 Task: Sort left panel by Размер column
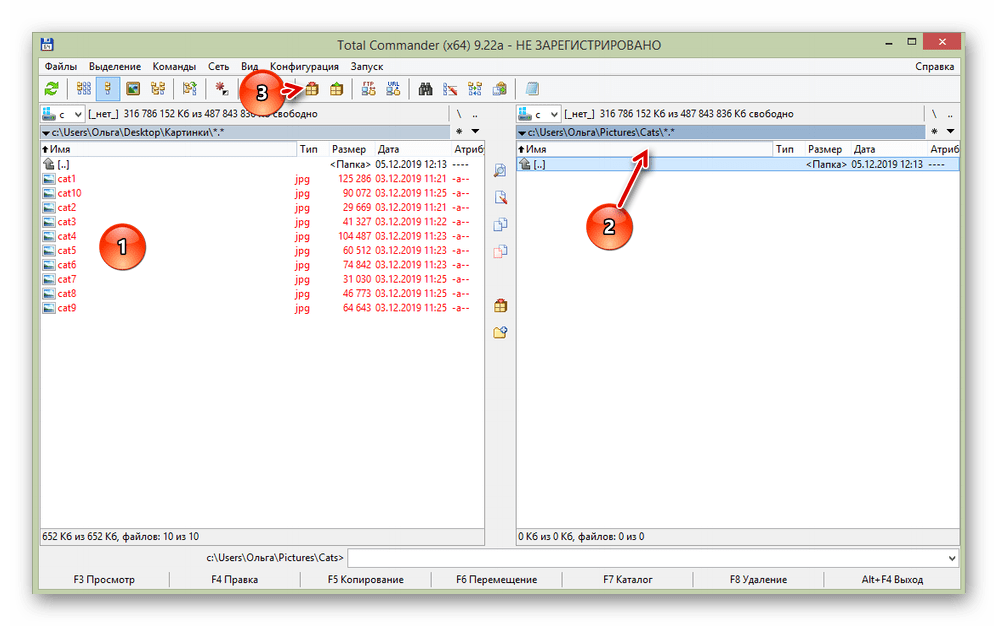pos(351,149)
